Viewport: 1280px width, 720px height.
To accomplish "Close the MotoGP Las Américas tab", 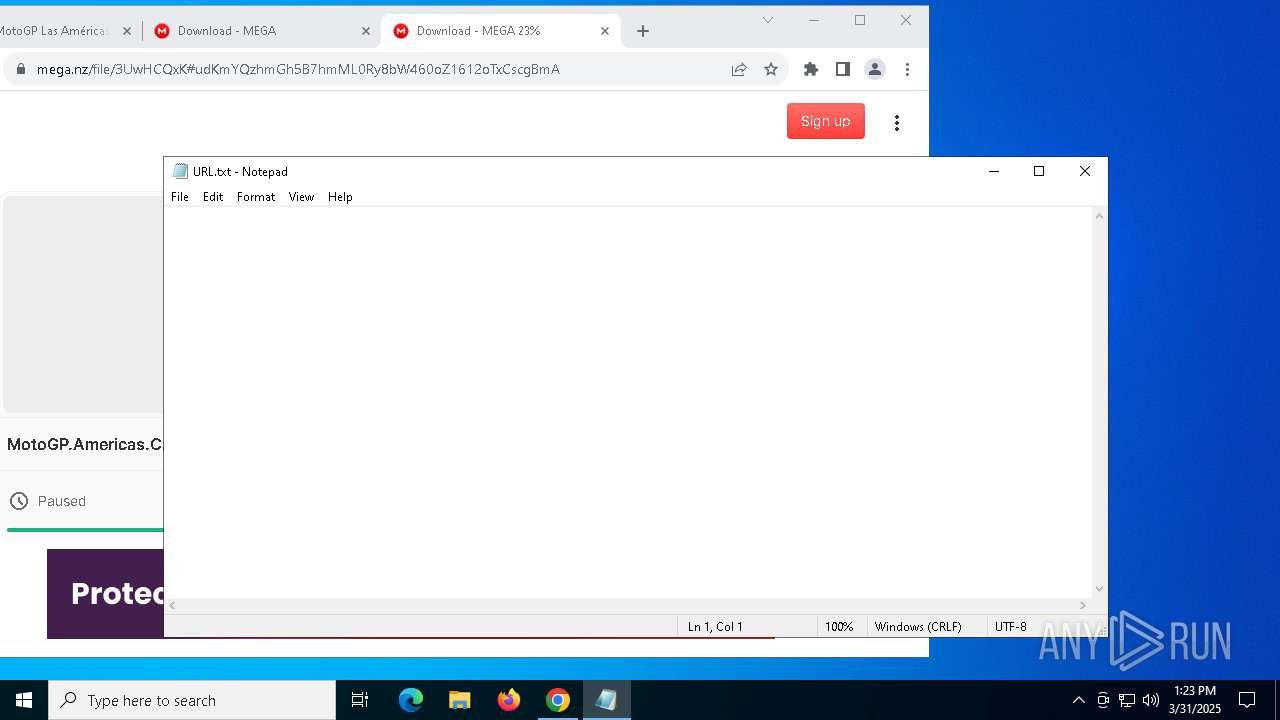I will [x=127, y=31].
